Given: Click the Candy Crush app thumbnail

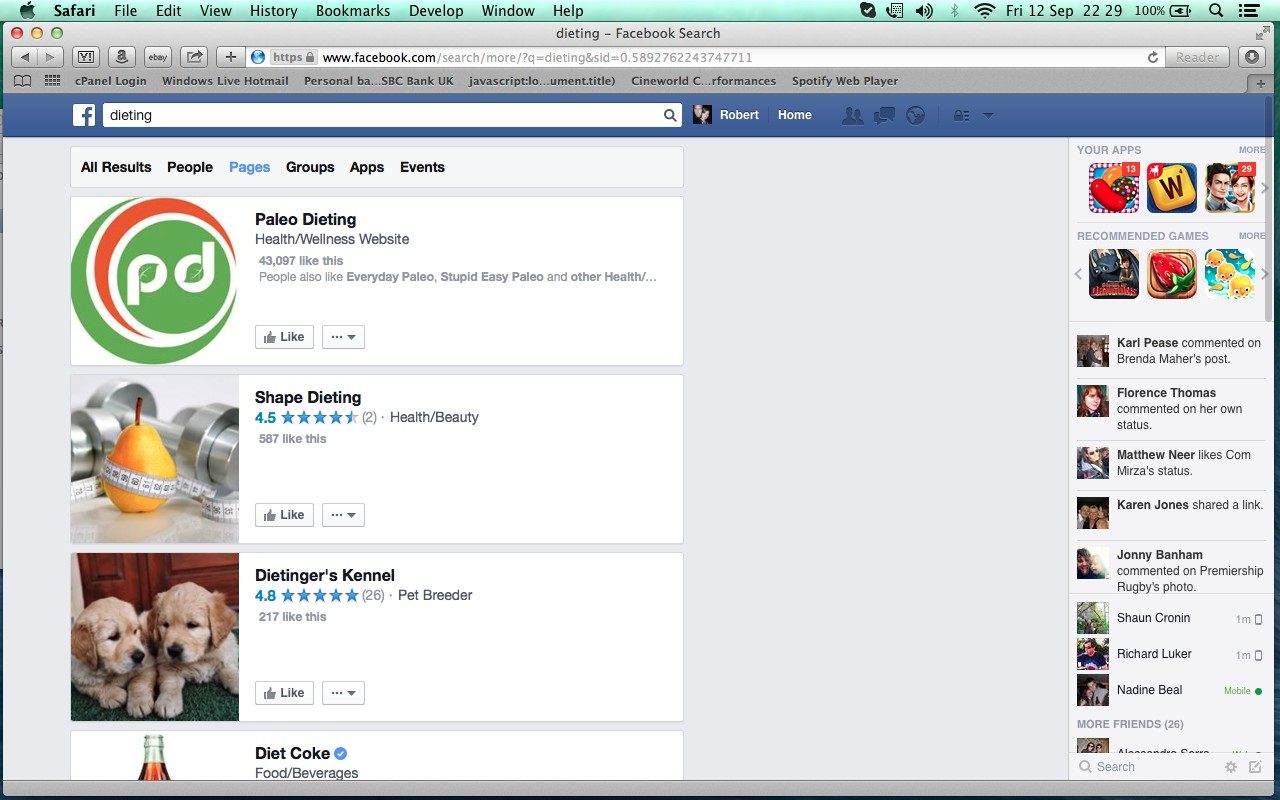Looking at the screenshot, I should (1114, 188).
